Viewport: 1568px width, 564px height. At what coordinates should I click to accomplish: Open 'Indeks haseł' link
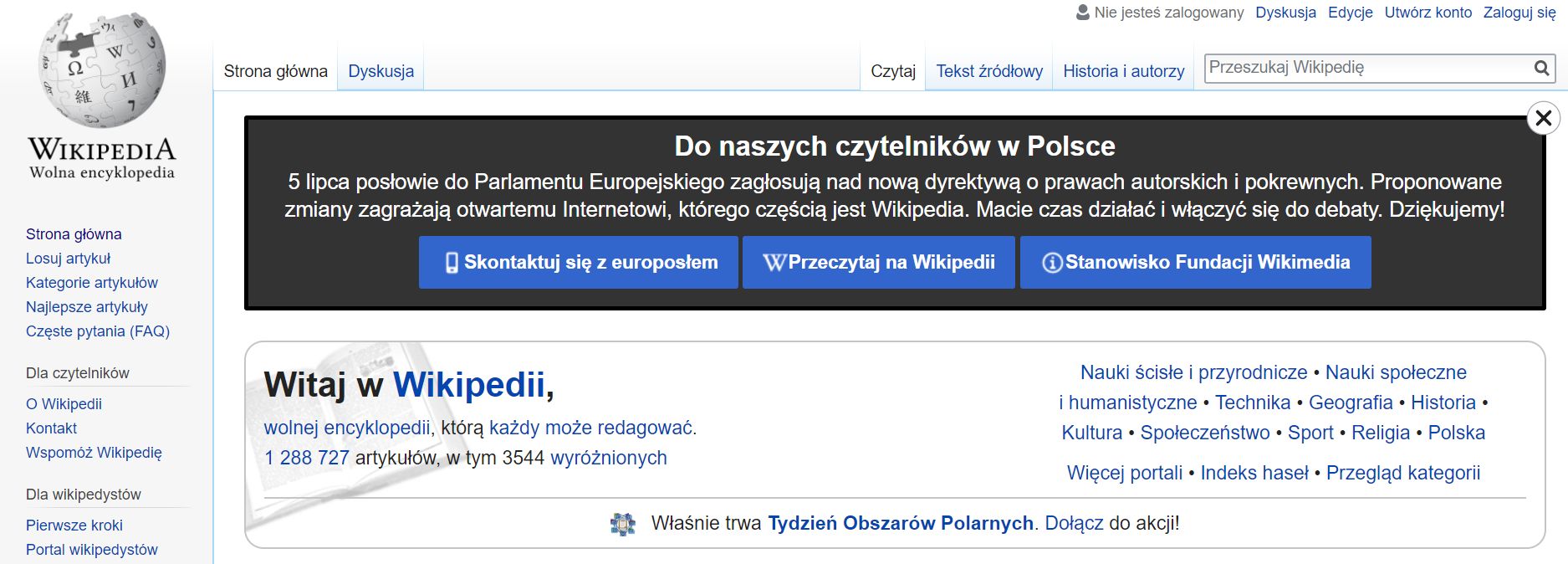(x=1254, y=473)
